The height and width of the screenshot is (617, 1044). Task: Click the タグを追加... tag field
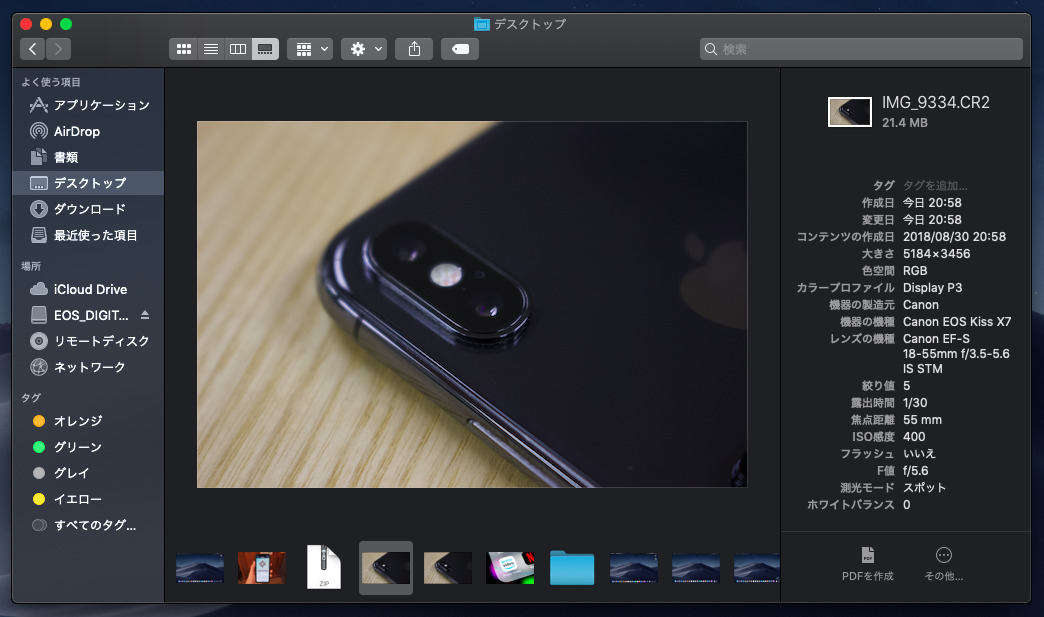click(935, 186)
